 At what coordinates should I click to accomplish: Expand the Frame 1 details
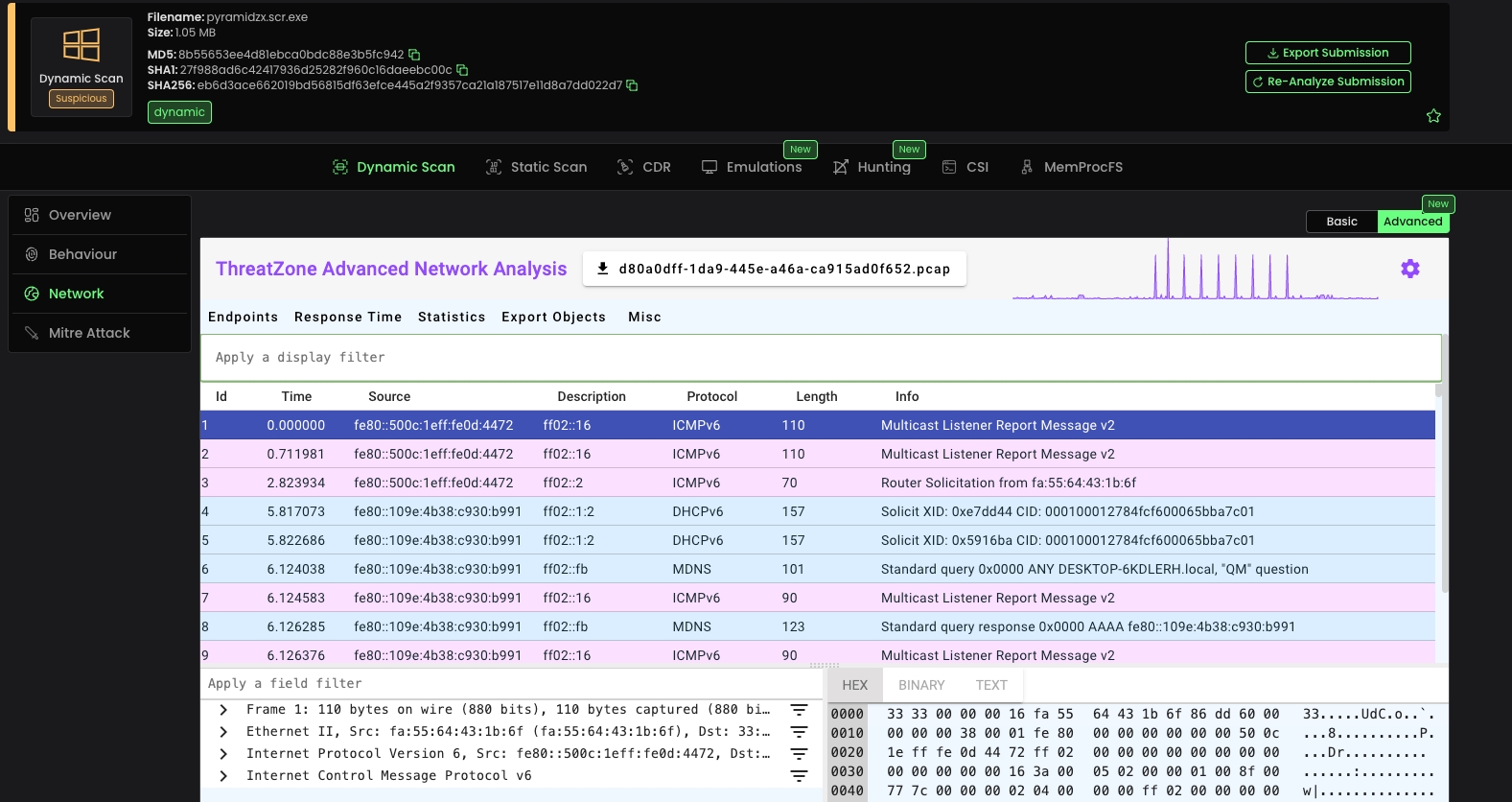[223, 710]
